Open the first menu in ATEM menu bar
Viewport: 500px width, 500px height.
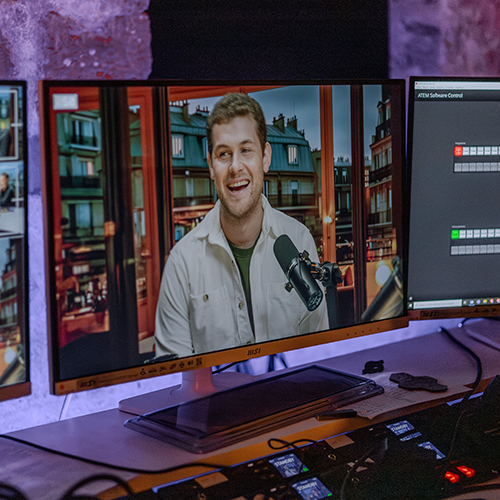click(419, 87)
